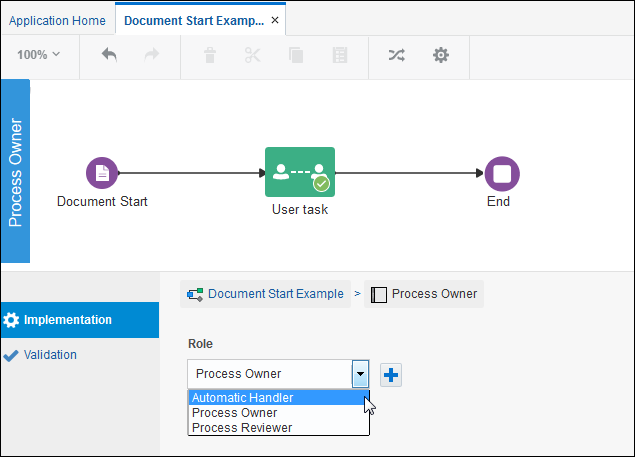The width and height of the screenshot is (635, 457).
Task: Open the 100% zoom level dropdown
Action: (38, 55)
